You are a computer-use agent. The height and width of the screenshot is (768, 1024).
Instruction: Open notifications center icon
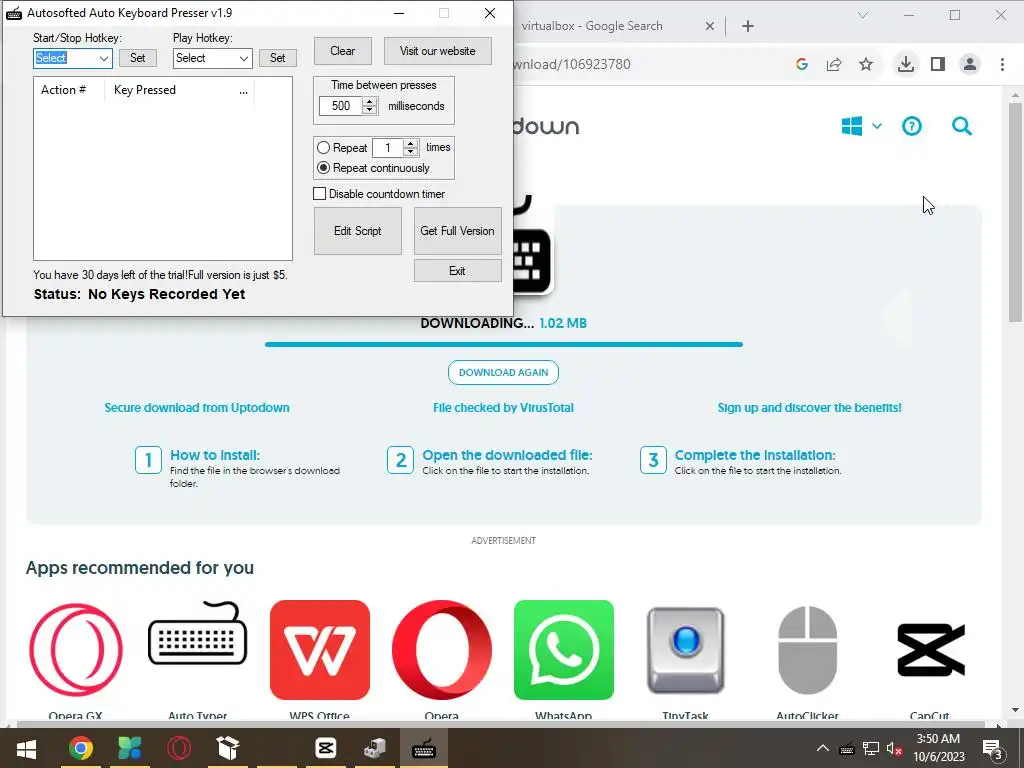click(993, 749)
